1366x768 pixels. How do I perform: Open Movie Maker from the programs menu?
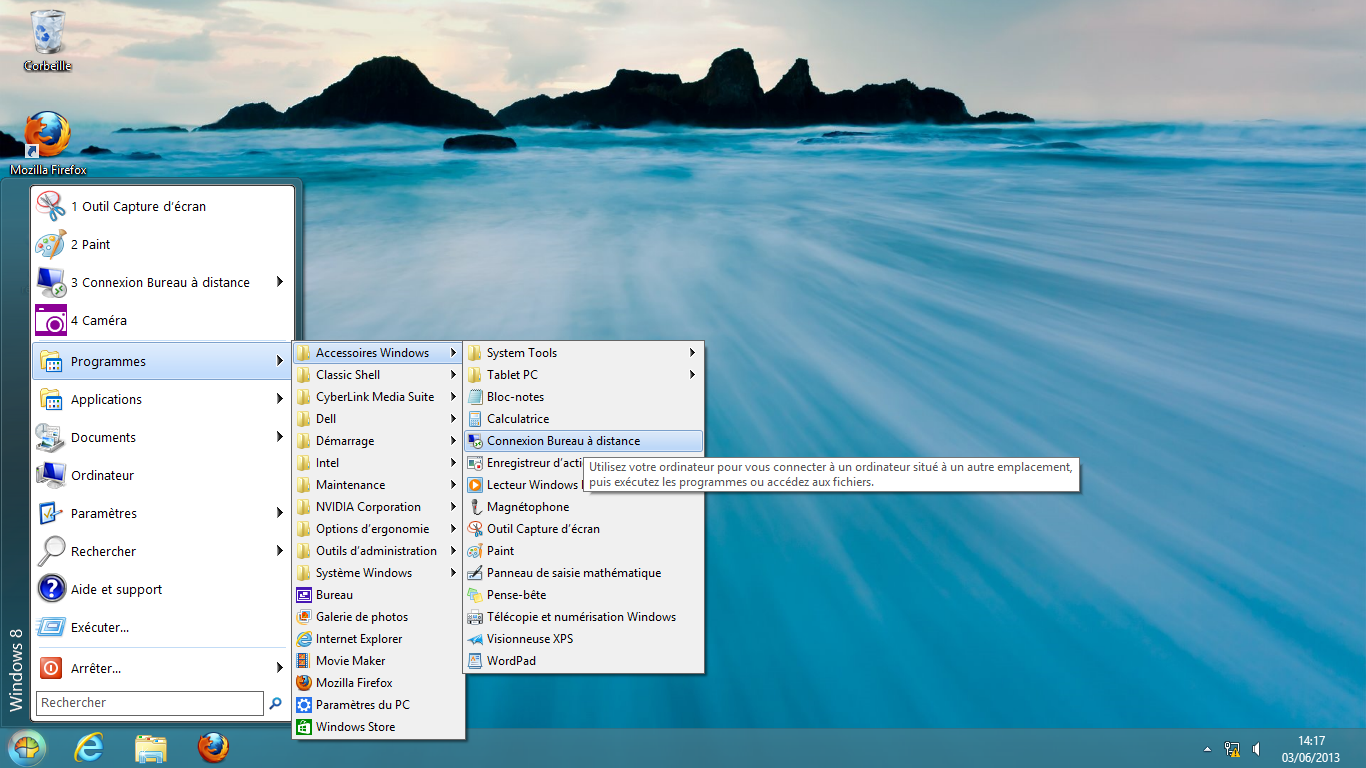[x=350, y=661]
